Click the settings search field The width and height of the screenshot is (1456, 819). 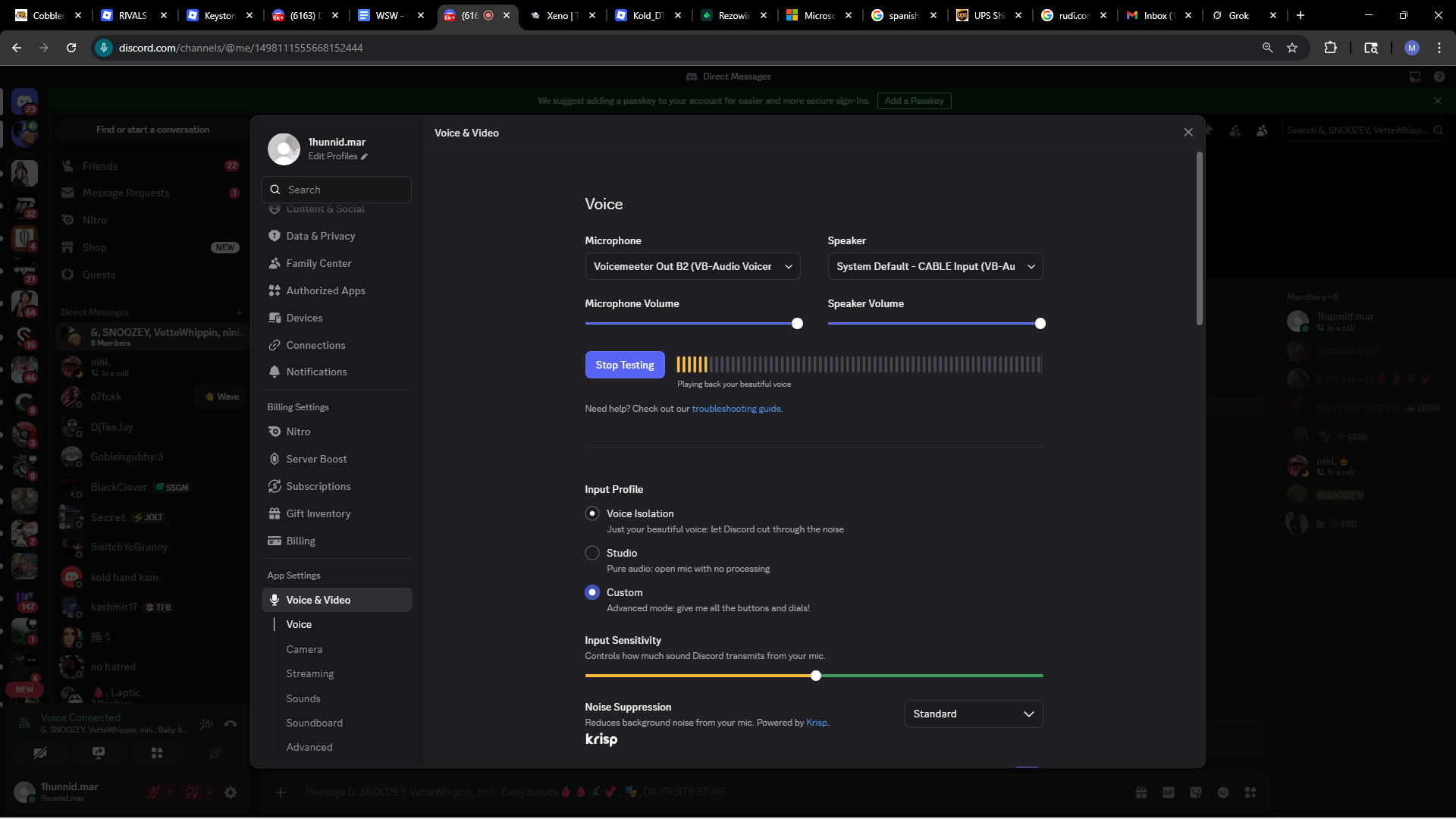click(337, 190)
